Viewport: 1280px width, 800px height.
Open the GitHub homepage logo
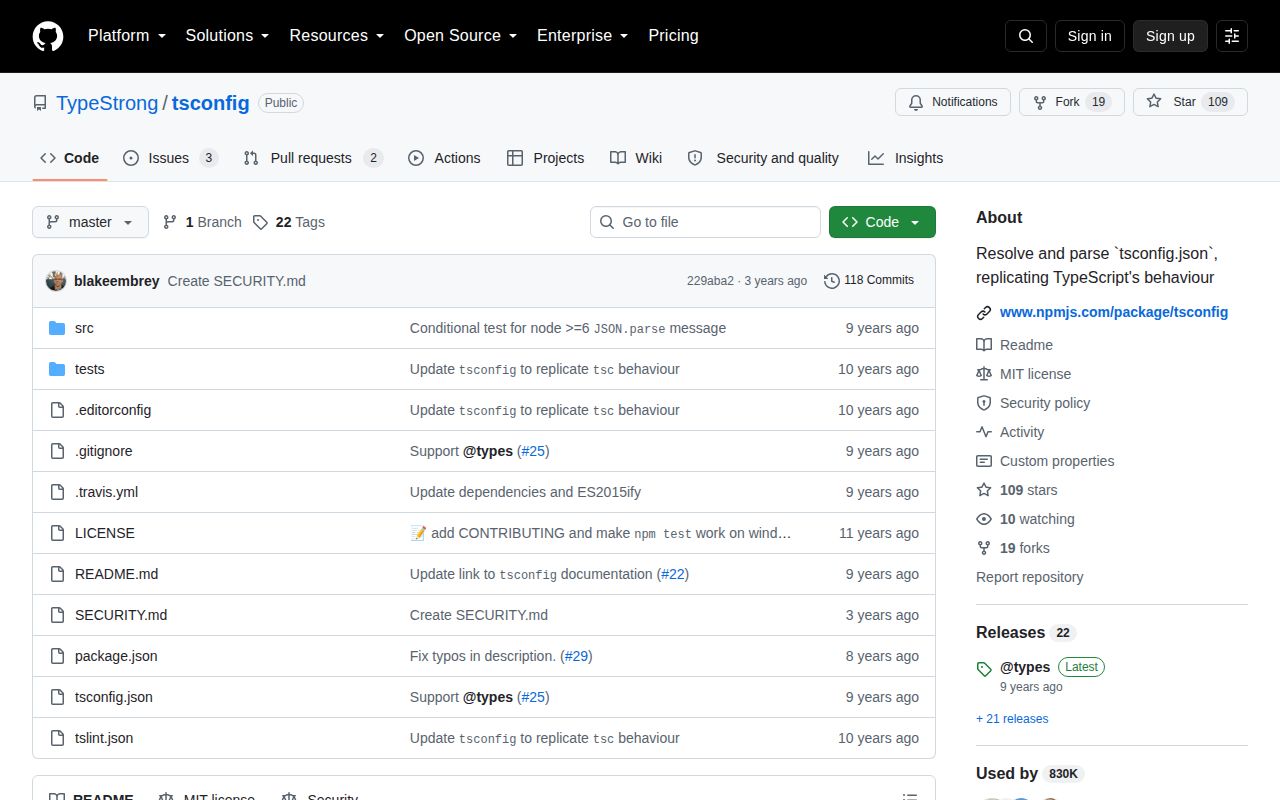pyautogui.click(x=48, y=36)
